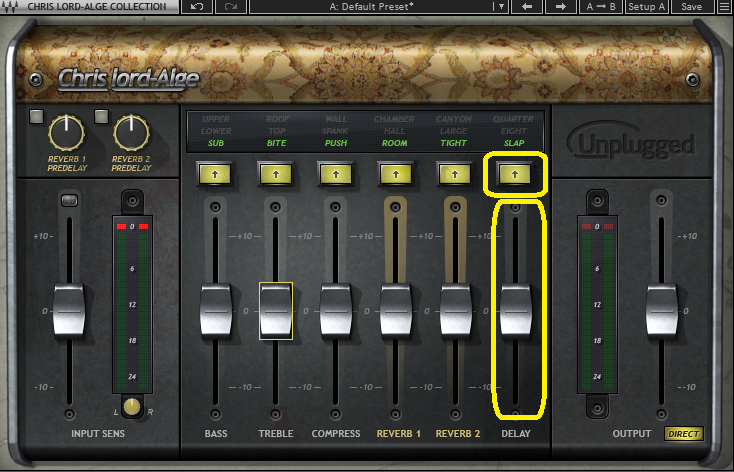Viewport: 734px width, 472px height.
Task: Click the A to B copy button
Action: click(x=601, y=7)
